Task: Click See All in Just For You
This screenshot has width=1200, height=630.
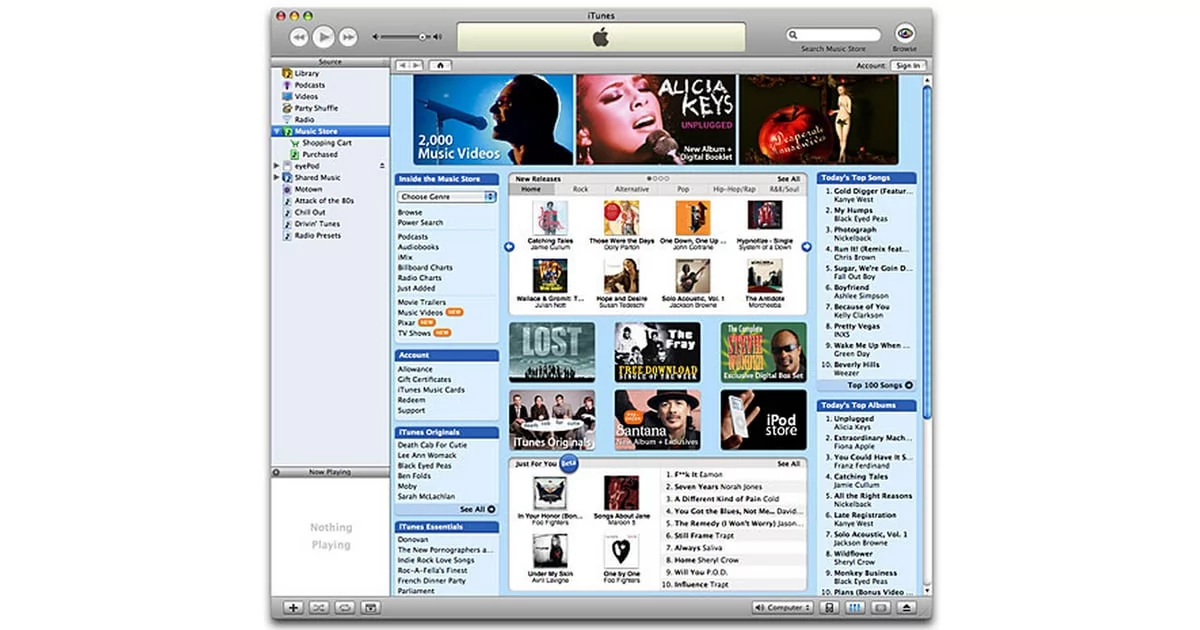Action: point(788,464)
